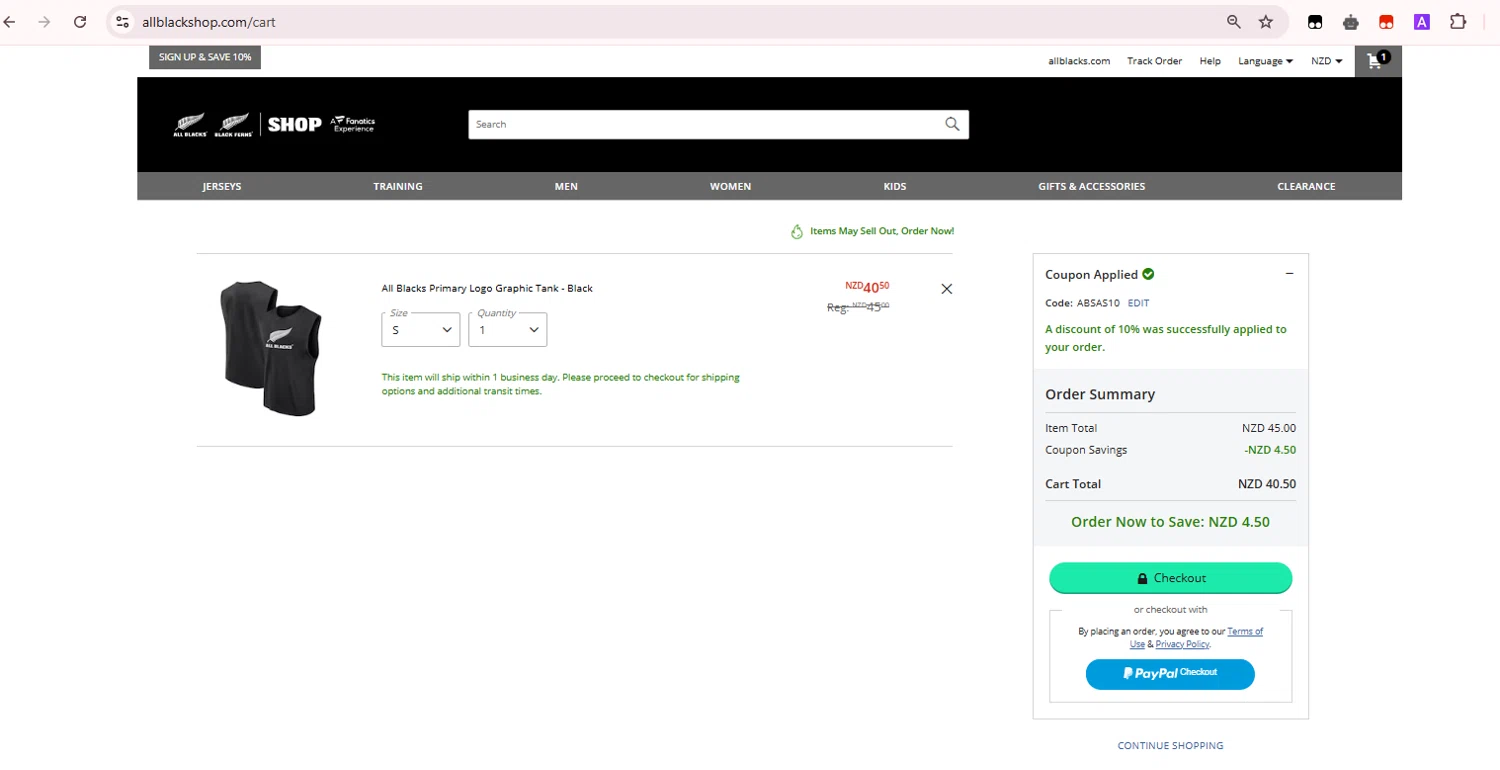
Task: Click the coupon code ABSAS10 text
Action: 1098,303
